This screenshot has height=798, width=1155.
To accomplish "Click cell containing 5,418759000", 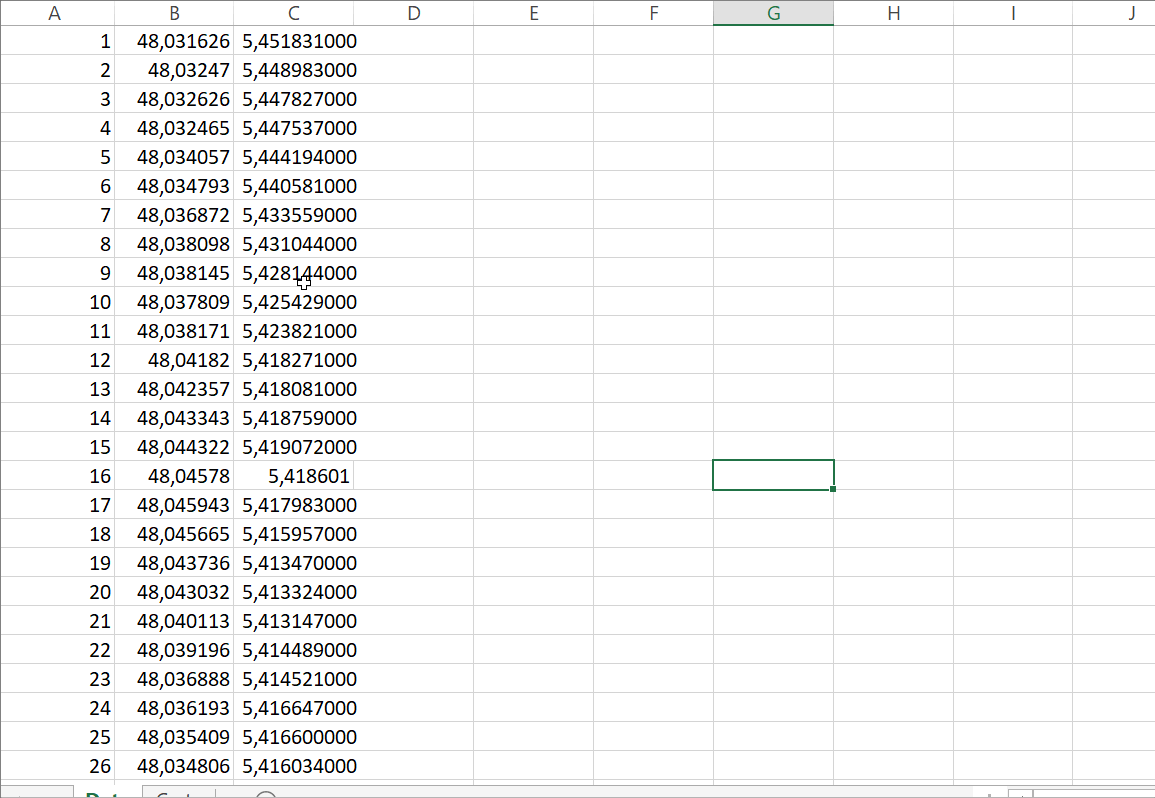I will (x=294, y=418).
